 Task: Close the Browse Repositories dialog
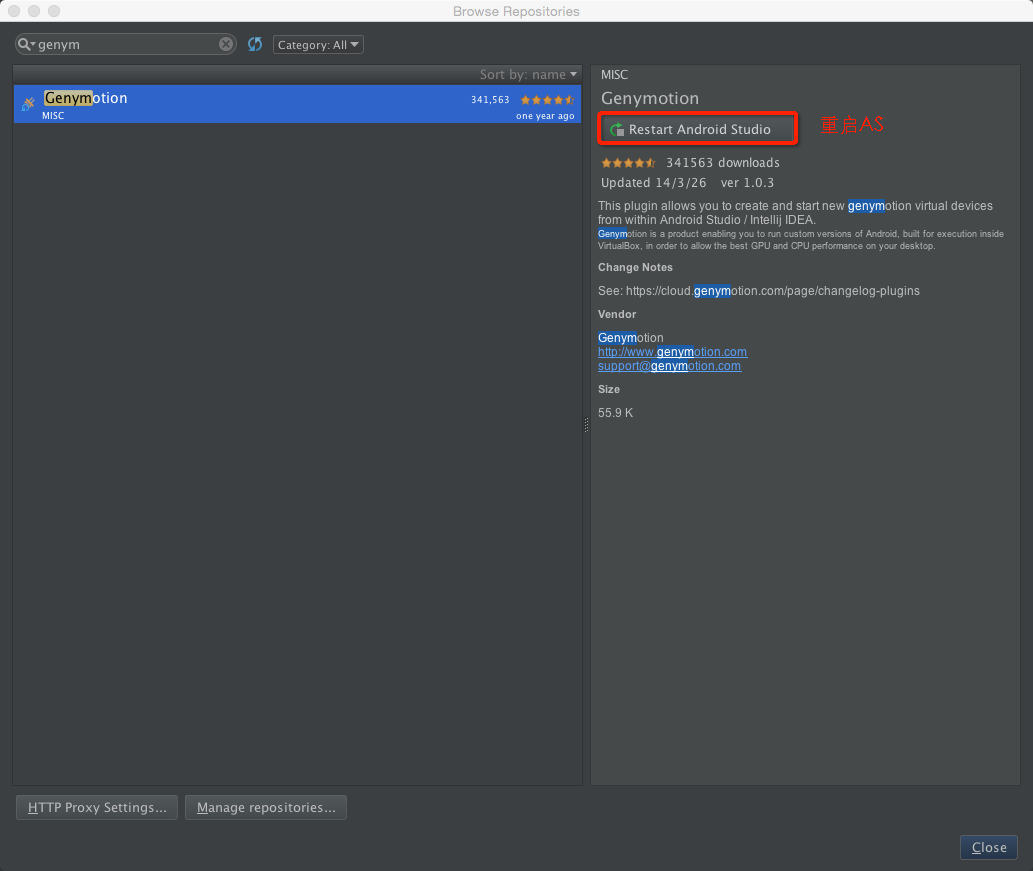pos(989,847)
